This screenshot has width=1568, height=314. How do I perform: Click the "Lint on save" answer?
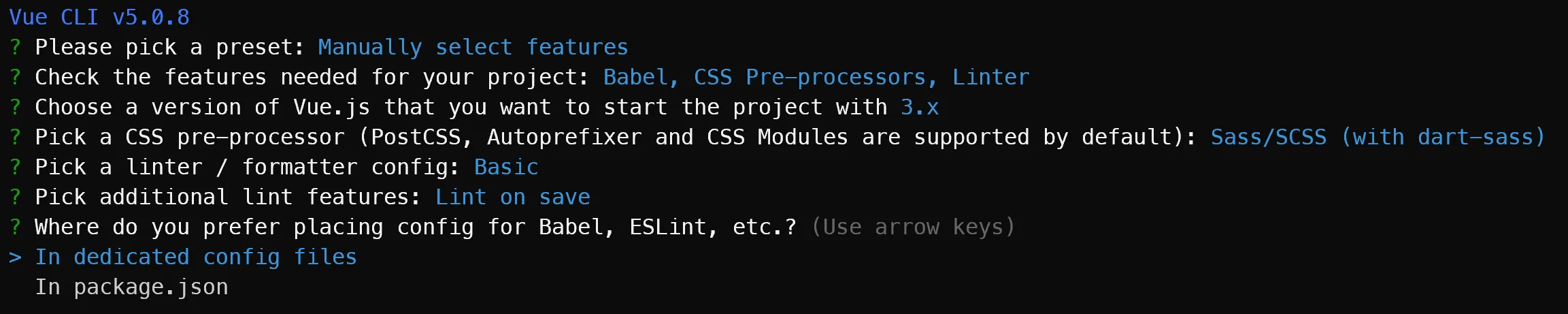[x=512, y=198]
